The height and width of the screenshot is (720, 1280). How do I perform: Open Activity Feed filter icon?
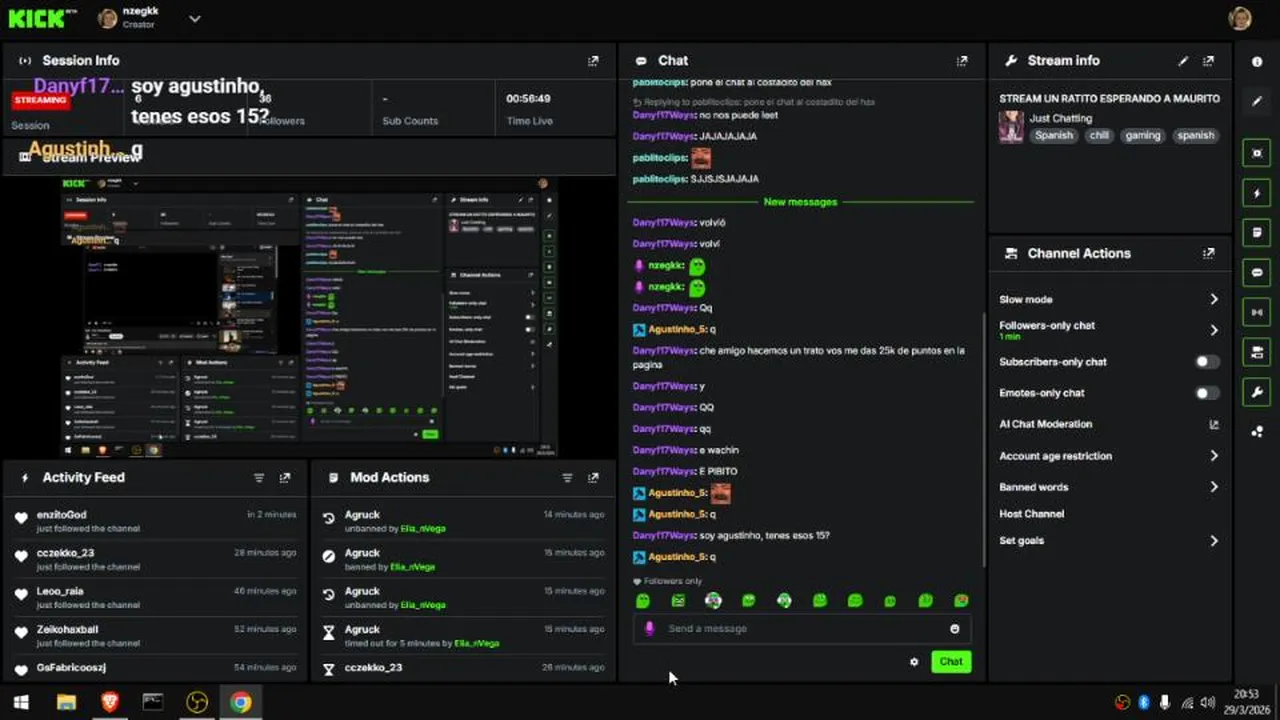[x=259, y=478]
